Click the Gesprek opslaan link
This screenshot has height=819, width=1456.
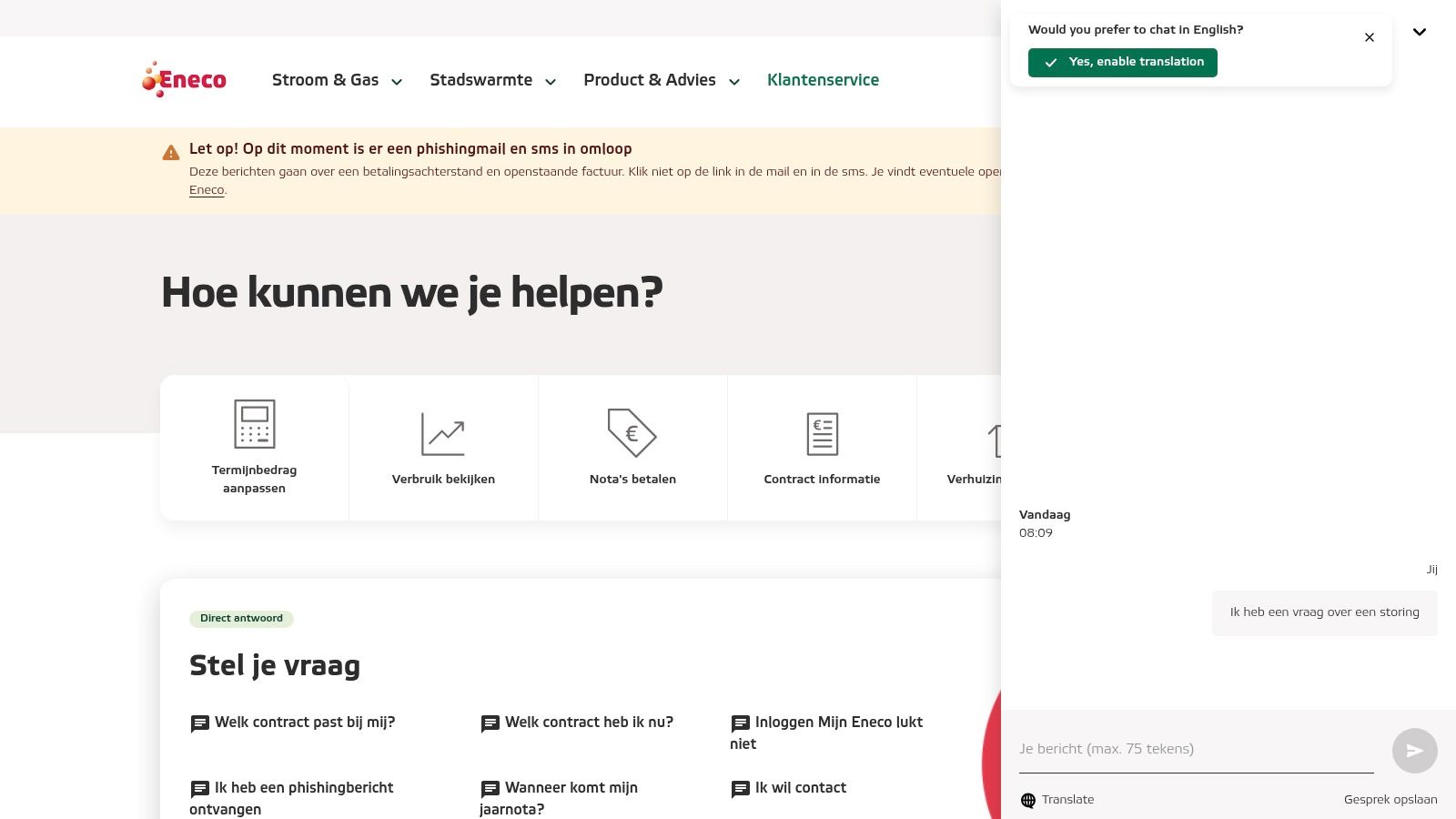(x=1390, y=800)
